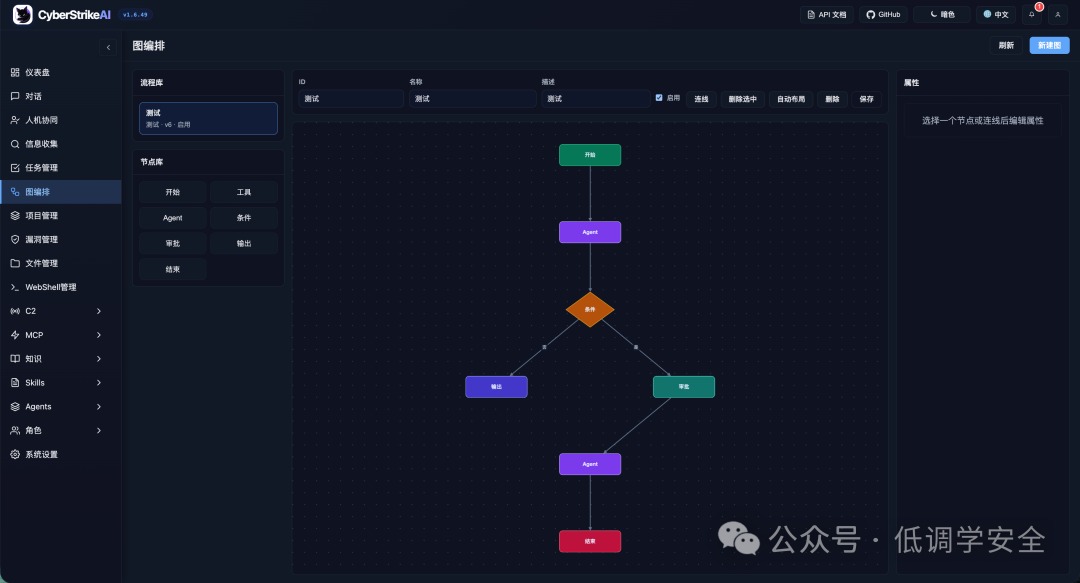Add a 工具 node from 节点库
The width and height of the screenshot is (1080, 583).
pyautogui.click(x=244, y=192)
